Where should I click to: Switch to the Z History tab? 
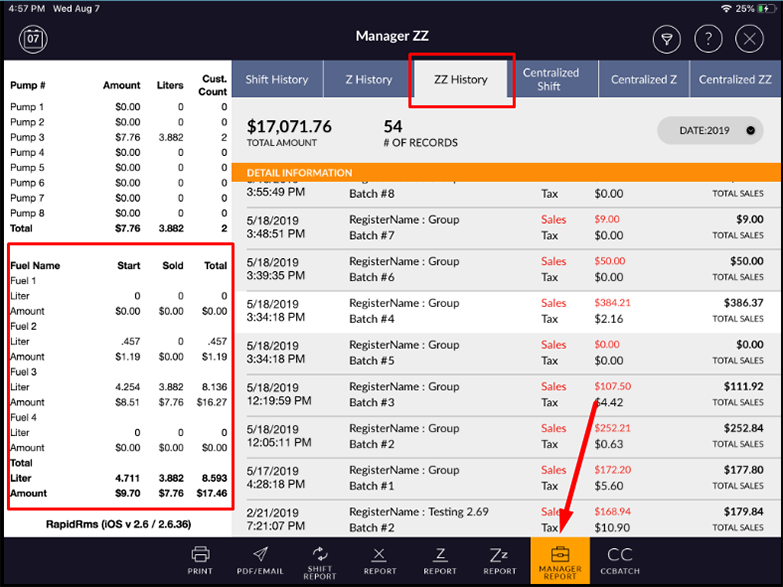[367, 80]
